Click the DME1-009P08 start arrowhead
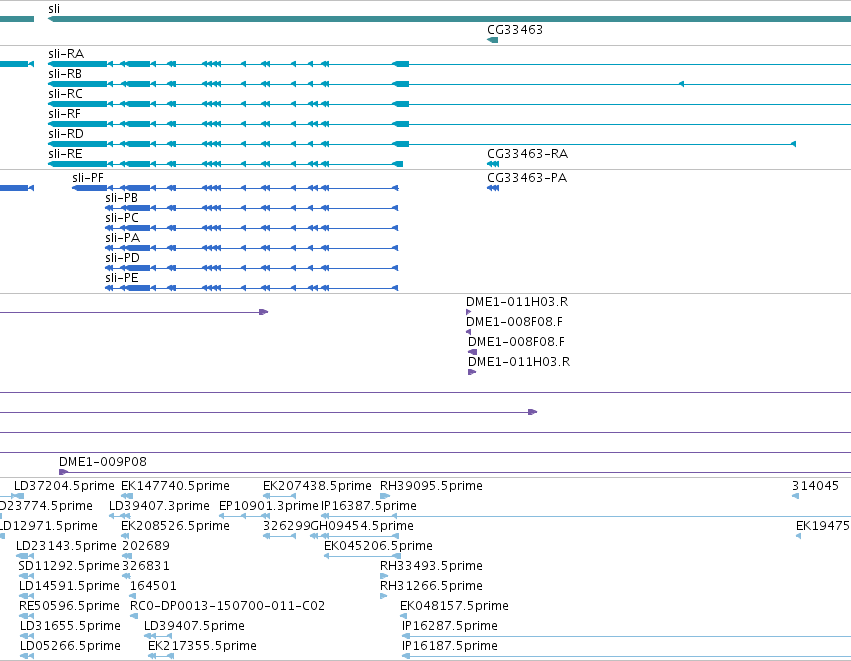 (63, 472)
